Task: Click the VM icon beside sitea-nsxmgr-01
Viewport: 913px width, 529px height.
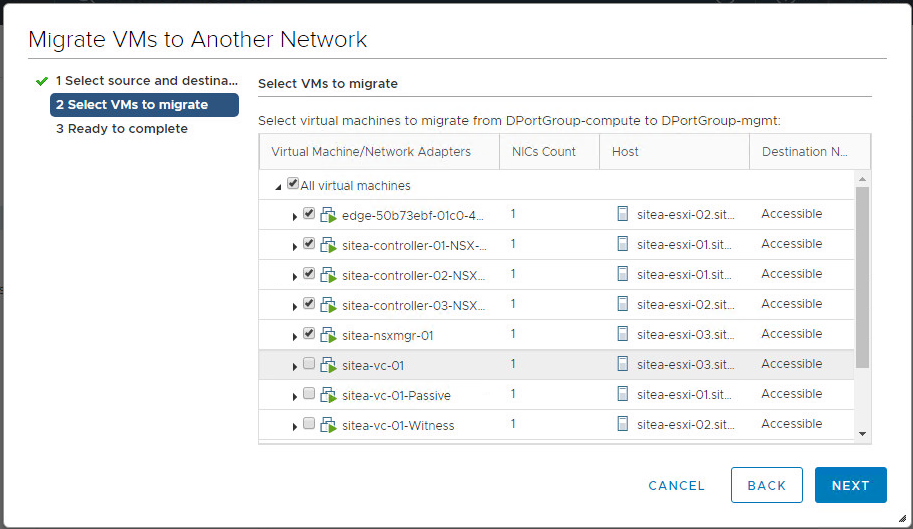Action: click(328, 335)
